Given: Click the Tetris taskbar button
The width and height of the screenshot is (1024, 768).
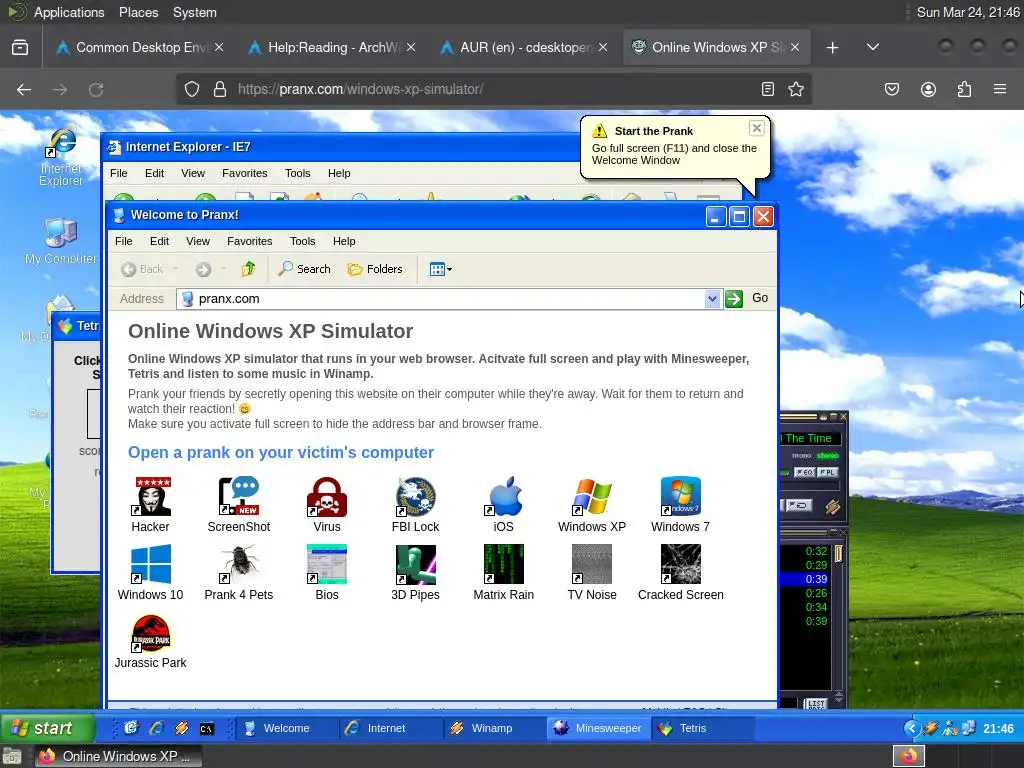Looking at the screenshot, I should [x=703, y=728].
